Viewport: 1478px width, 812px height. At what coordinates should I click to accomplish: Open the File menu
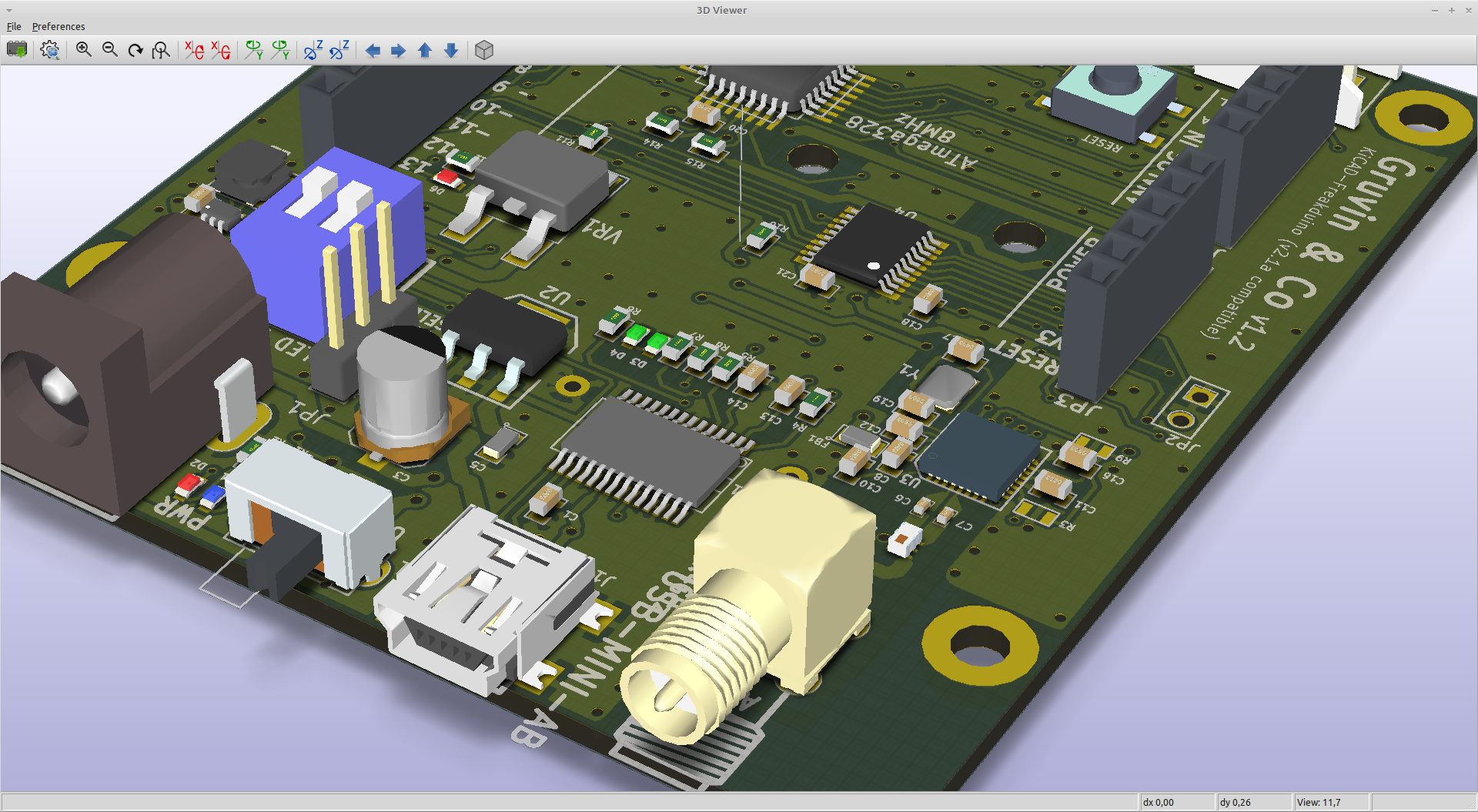click(x=14, y=26)
